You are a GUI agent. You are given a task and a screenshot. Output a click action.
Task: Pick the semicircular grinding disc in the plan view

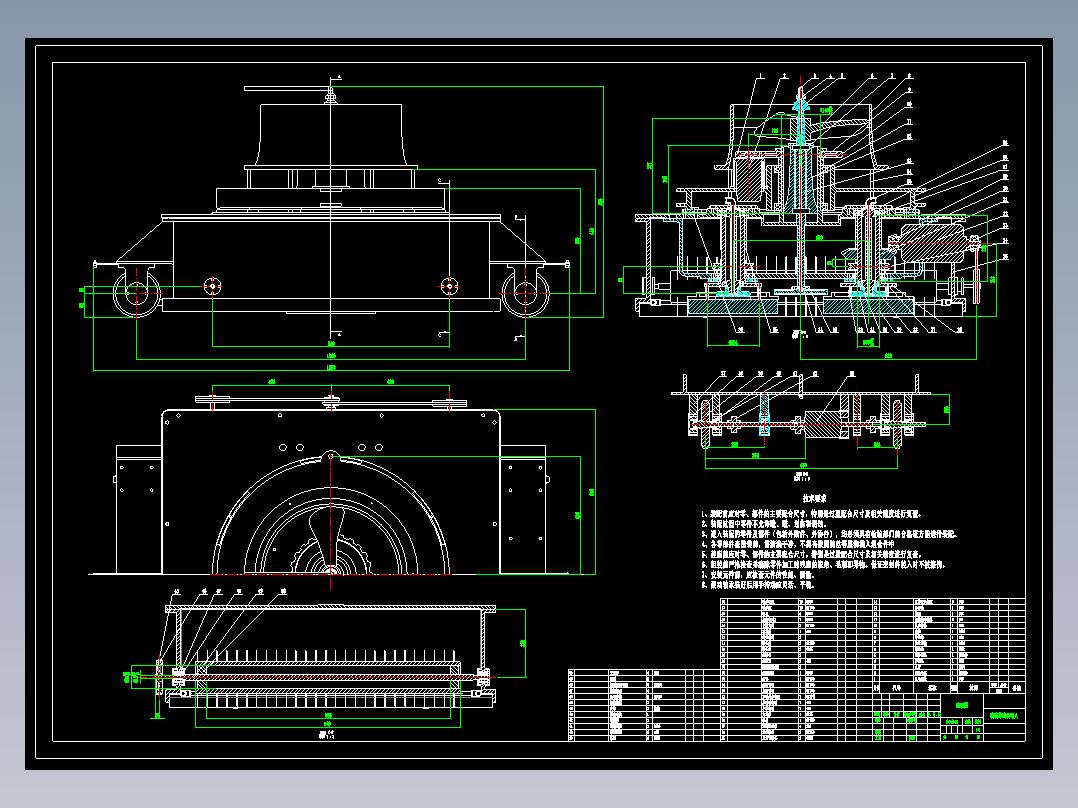pos(331,514)
